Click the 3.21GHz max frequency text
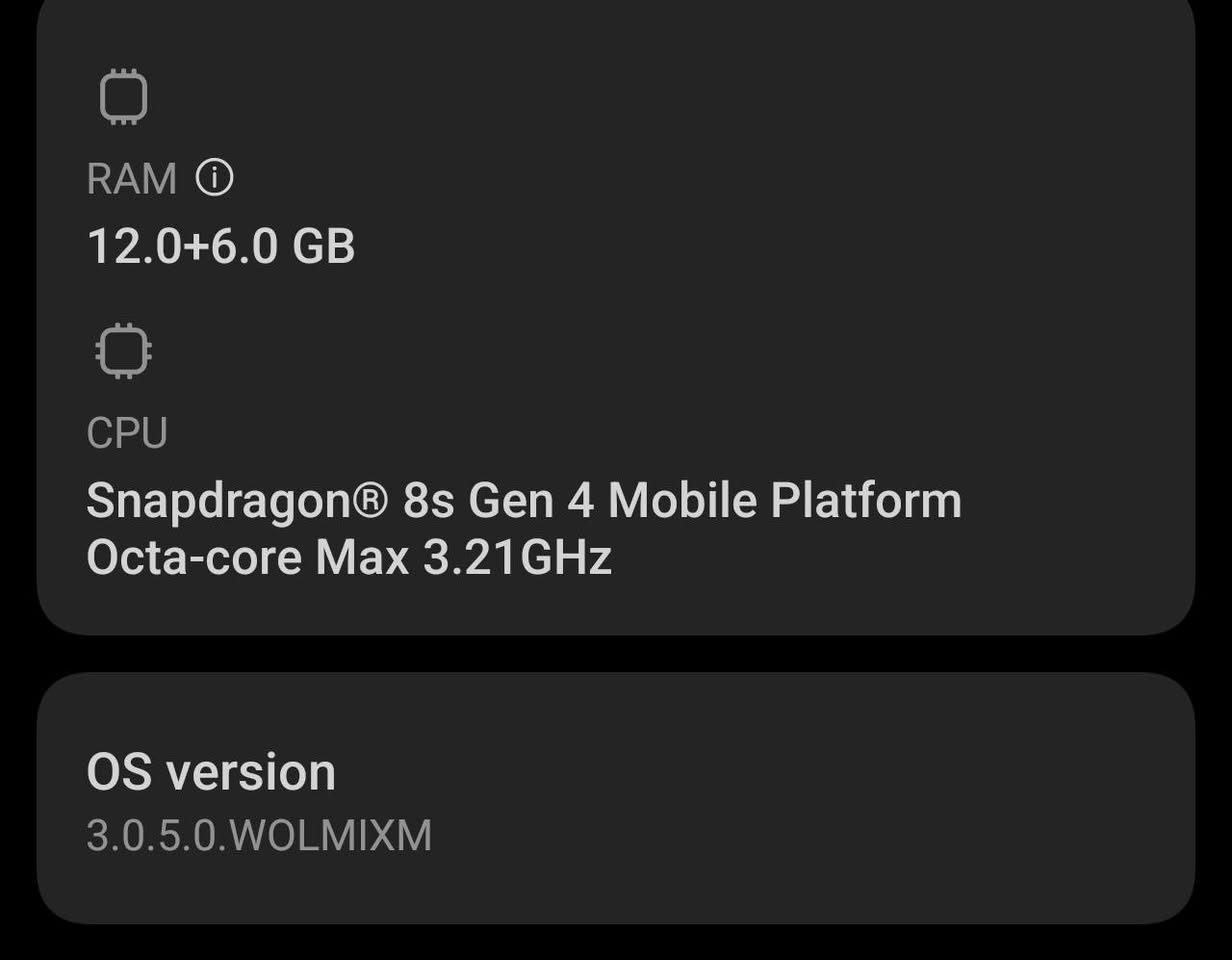 [x=517, y=557]
